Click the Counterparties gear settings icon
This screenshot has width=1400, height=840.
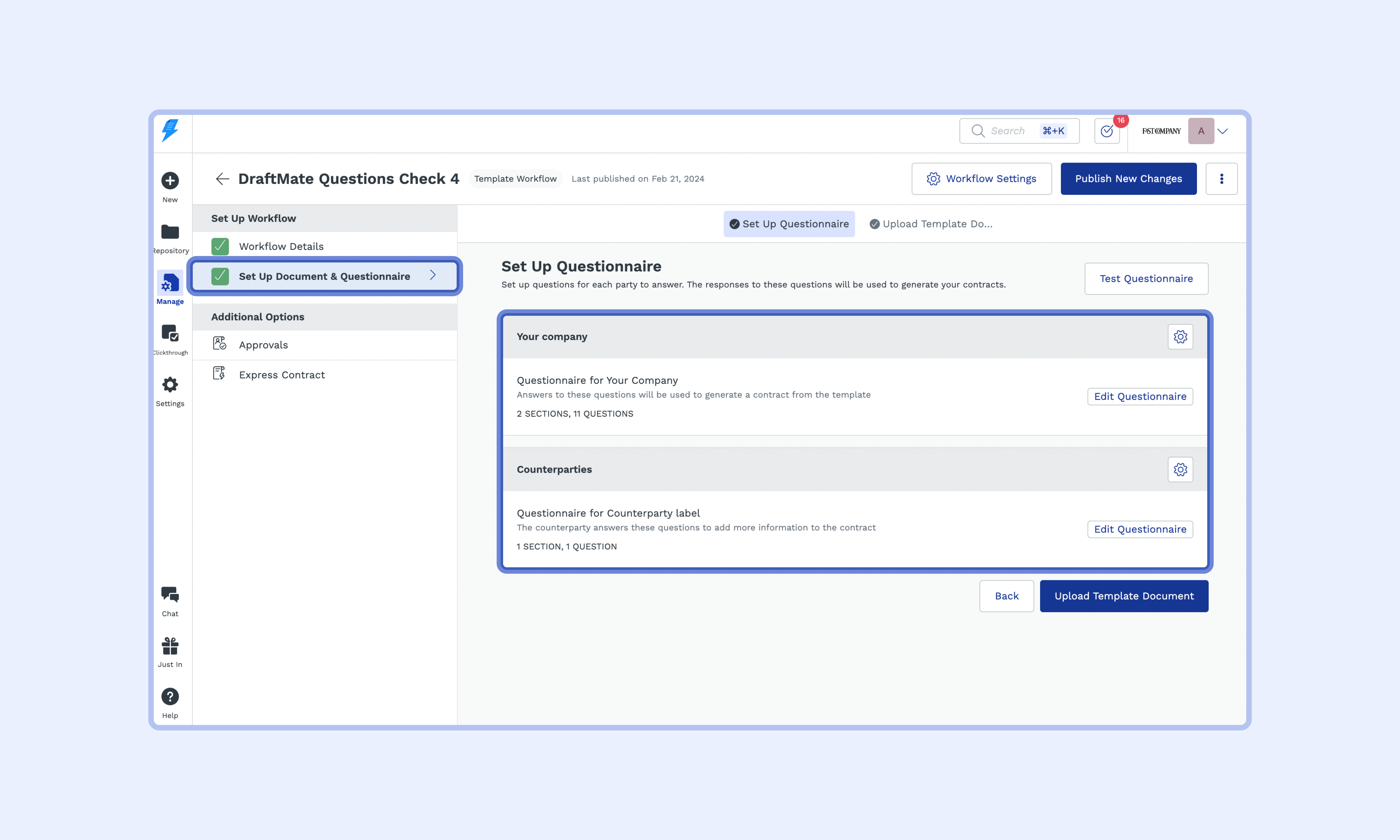(1180, 469)
